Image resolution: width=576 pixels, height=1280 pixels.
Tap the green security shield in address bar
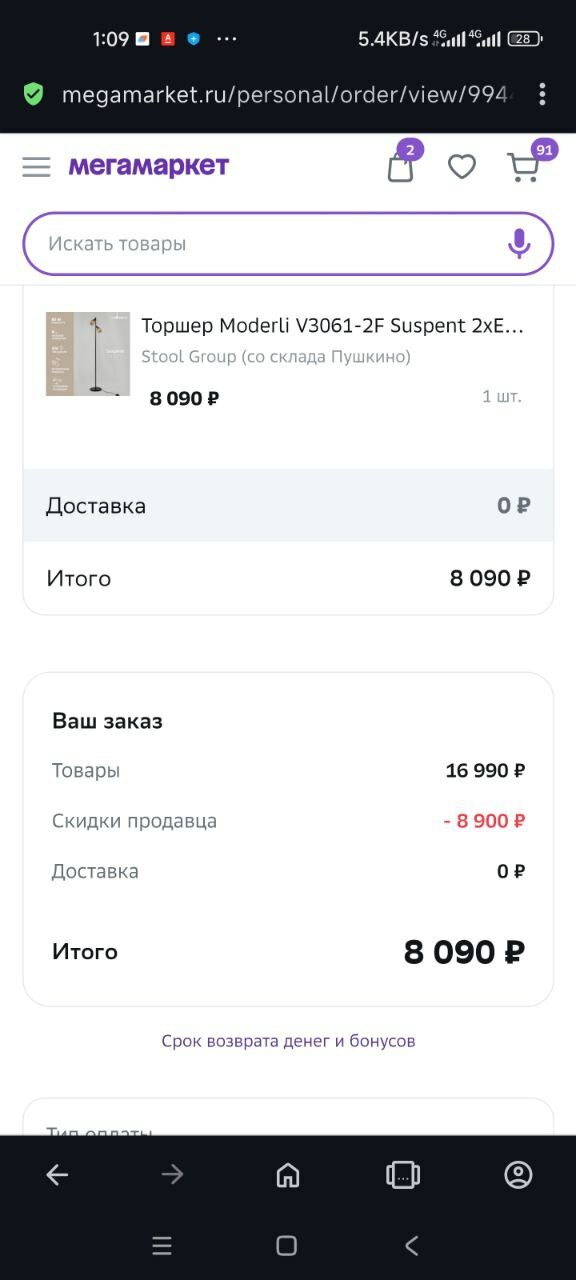tap(33, 94)
